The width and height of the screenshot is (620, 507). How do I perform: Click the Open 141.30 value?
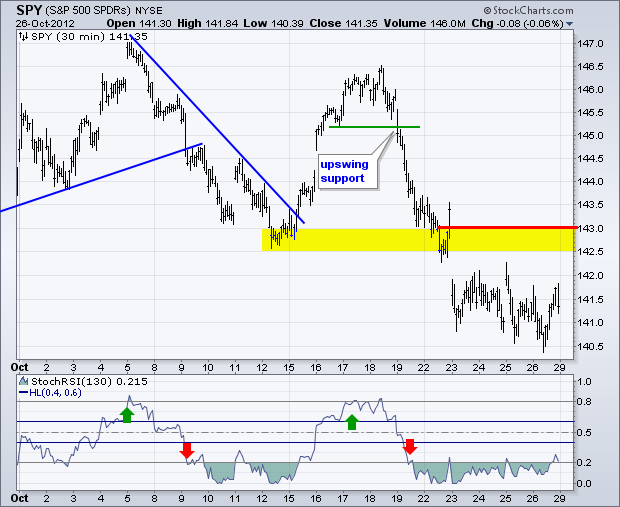[139, 24]
